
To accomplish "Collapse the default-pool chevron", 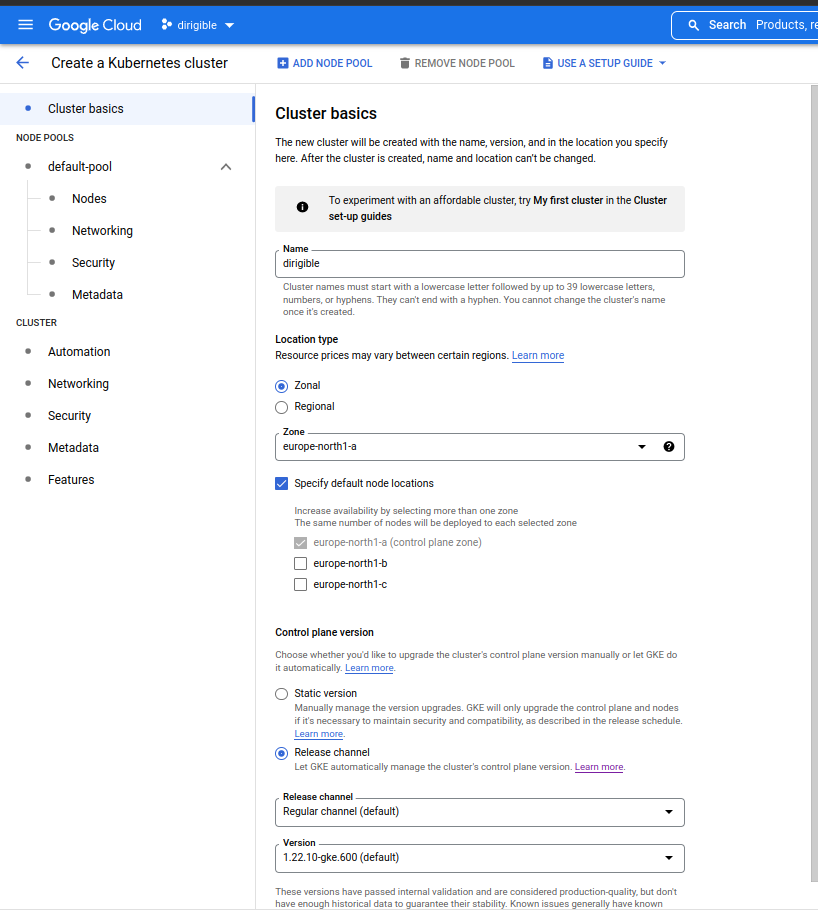I will pyautogui.click(x=226, y=167).
